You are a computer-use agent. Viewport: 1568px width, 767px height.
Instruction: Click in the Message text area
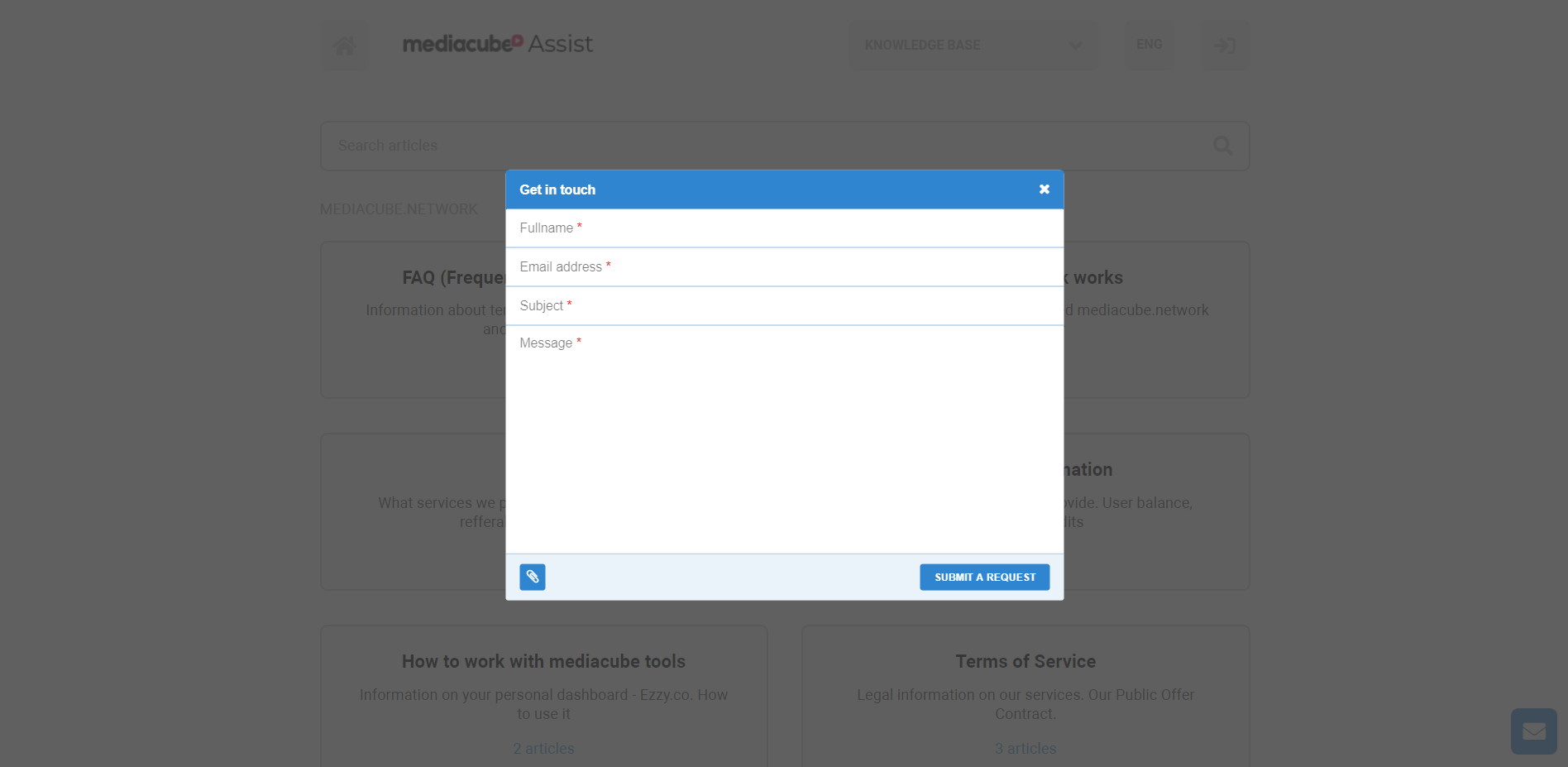click(x=784, y=439)
